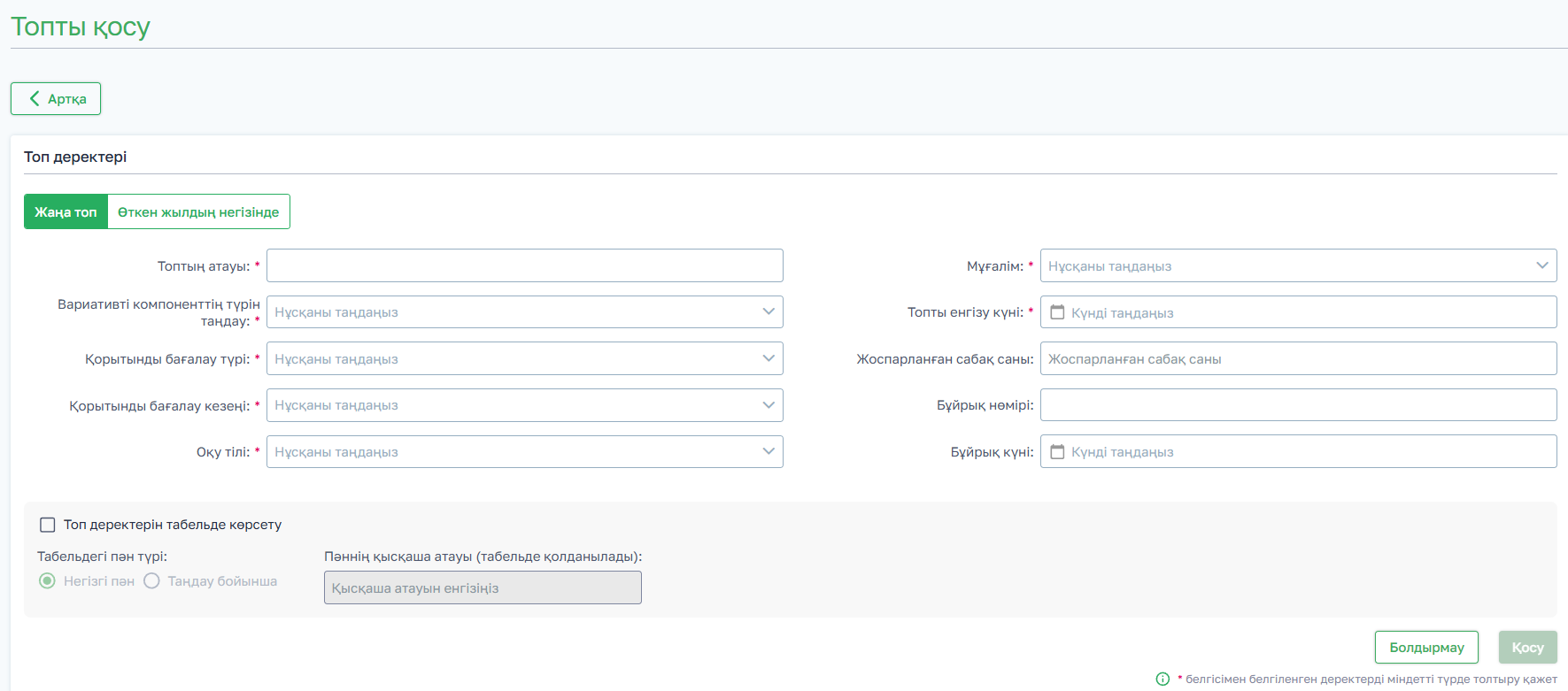Viewport: 1568px width, 691px height.
Task: Enable Топ деректерін табельде көрсету checkbox
Action: click(48, 525)
